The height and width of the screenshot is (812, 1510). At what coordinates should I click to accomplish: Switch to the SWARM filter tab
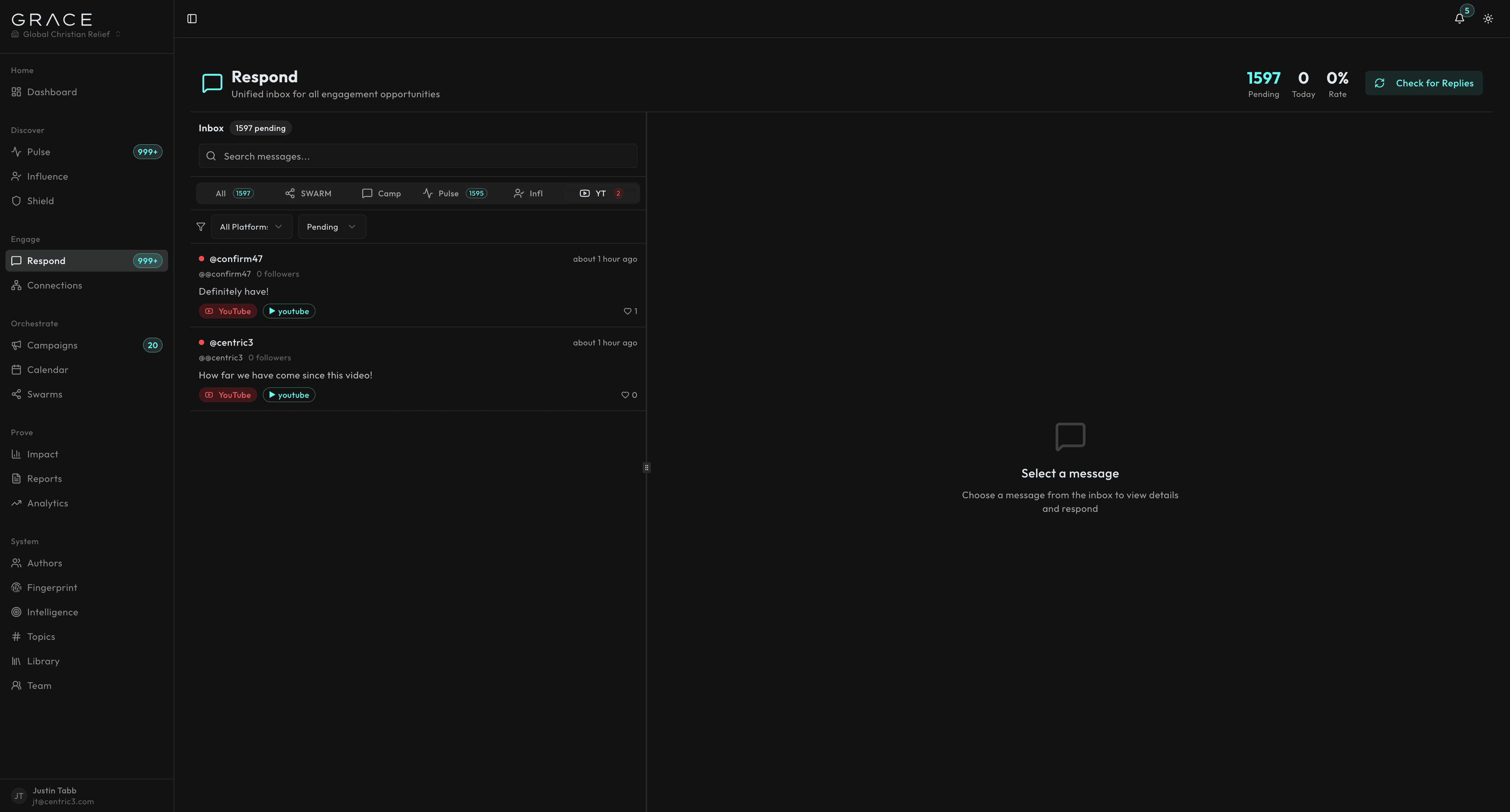pyautogui.click(x=308, y=193)
